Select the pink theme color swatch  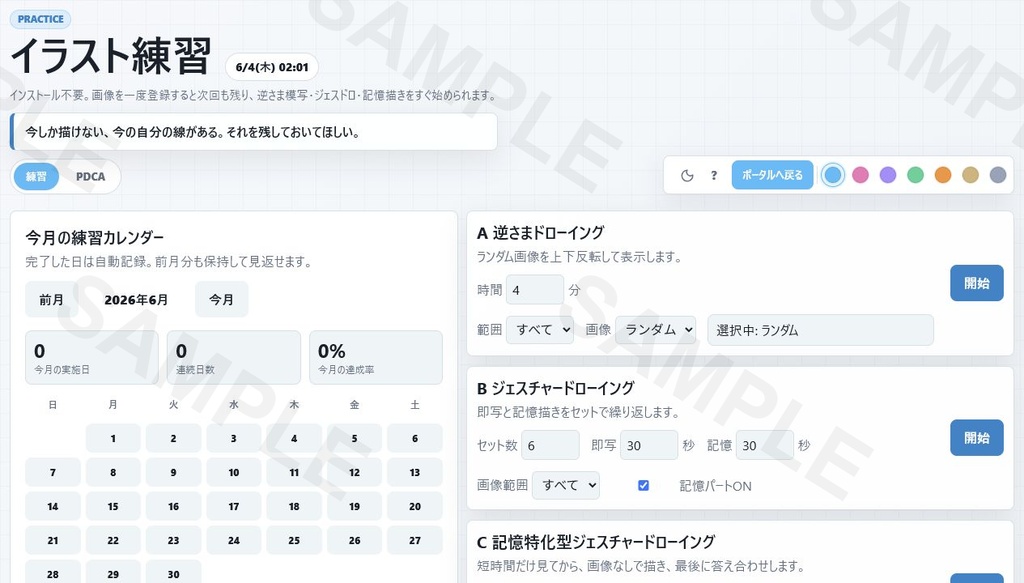860,175
